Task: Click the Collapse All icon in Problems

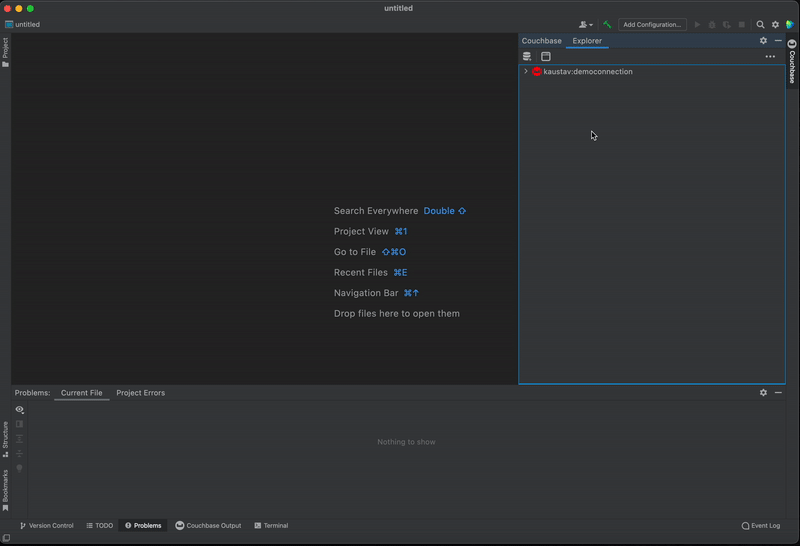Action: [19, 454]
